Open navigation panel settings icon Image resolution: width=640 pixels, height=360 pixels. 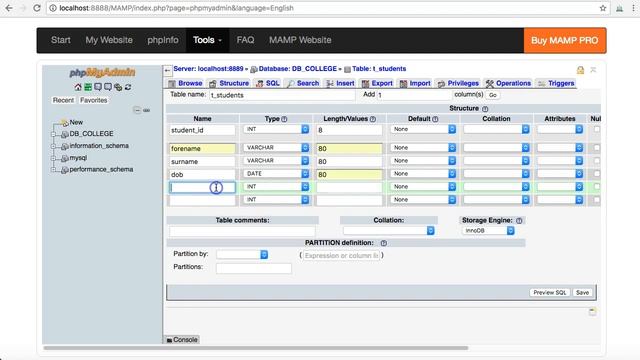(x=118, y=87)
